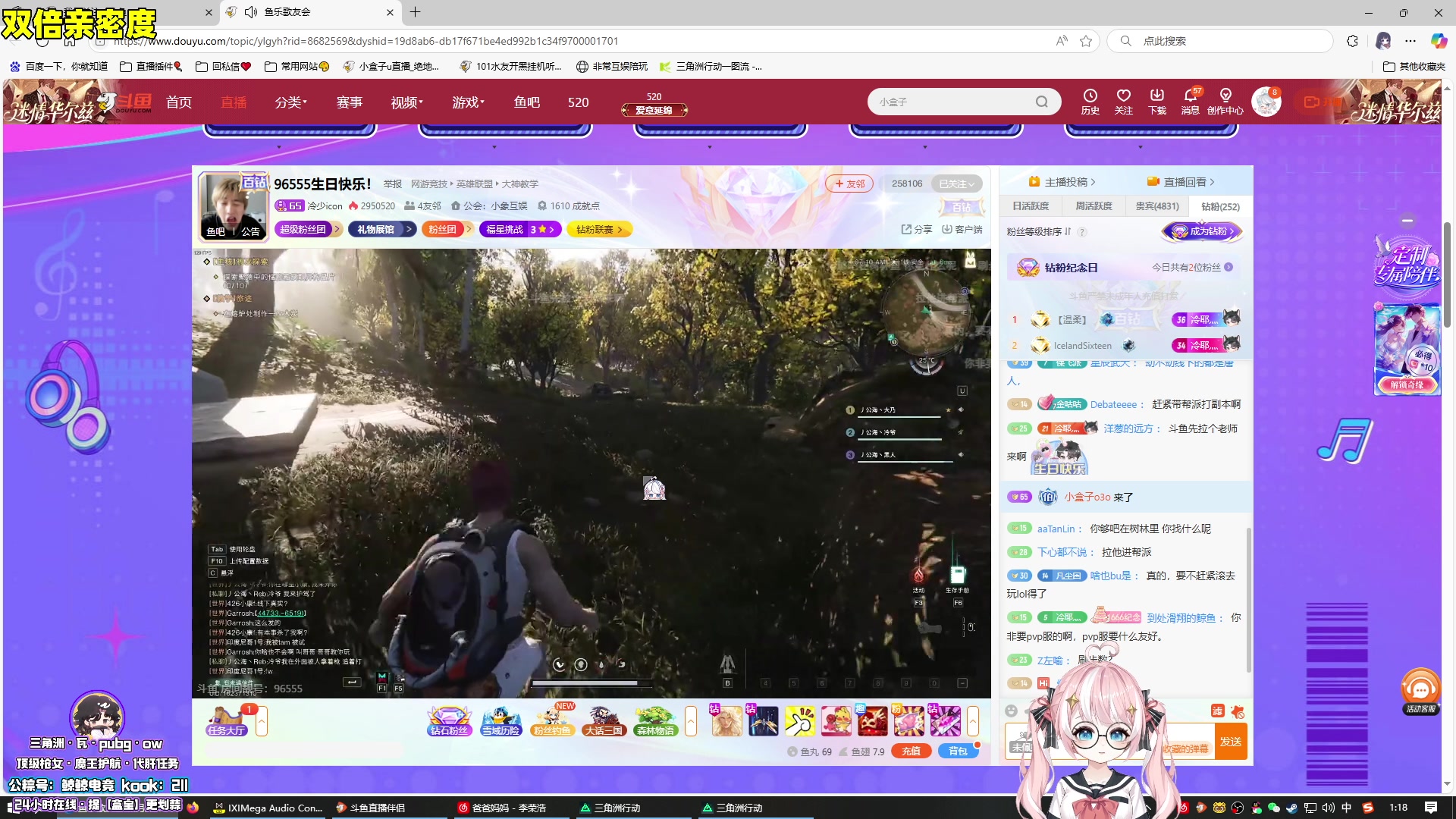This screenshot has width=1456, height=819.
Task: Expand the 分类 dropdown menu
Action: [291, 102]
